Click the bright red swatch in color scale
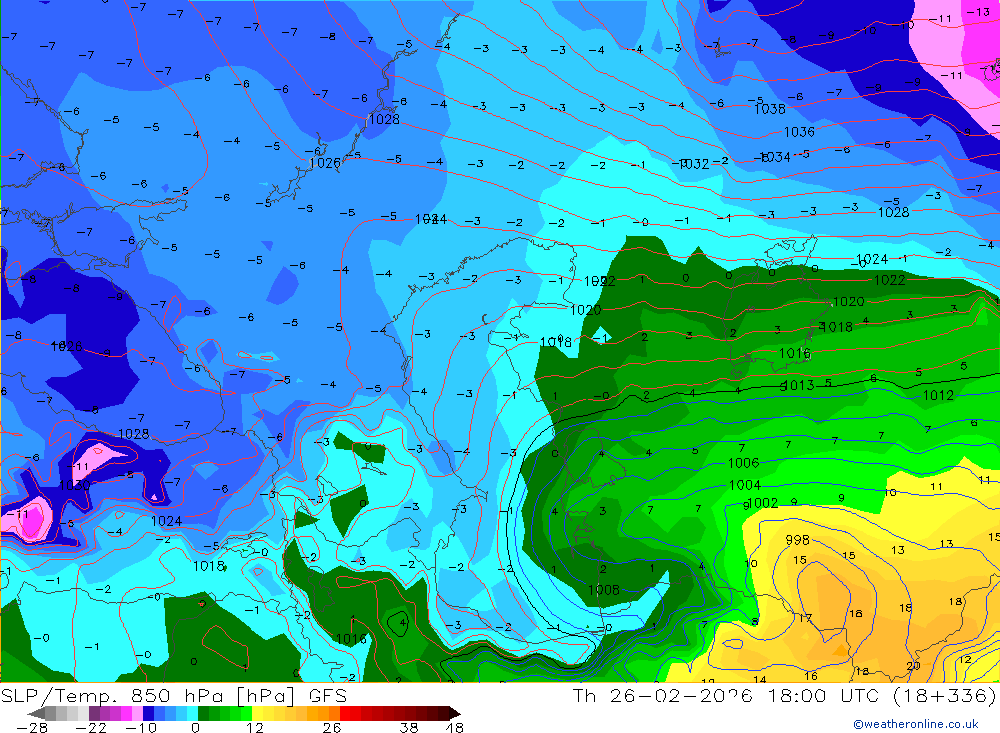 (x=345, y=713)
